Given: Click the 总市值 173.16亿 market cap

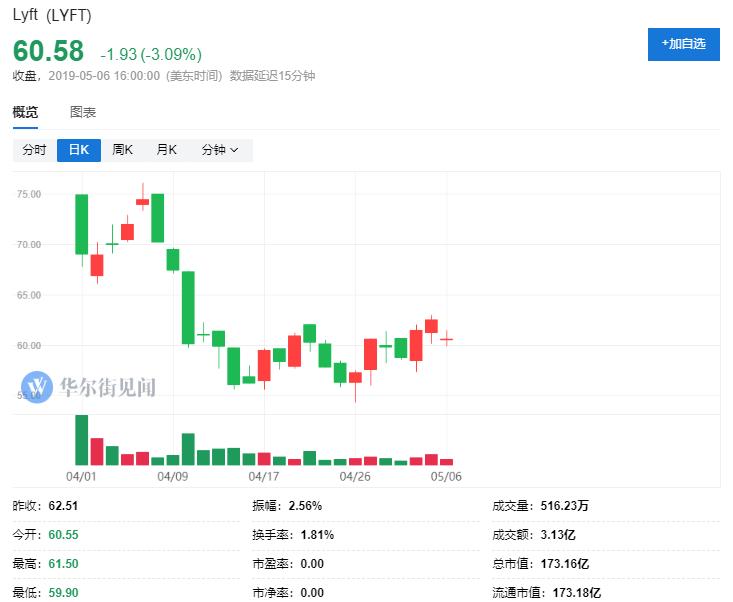Looking at the screenshot, I should pyautogui.click(x=565, y=564).
